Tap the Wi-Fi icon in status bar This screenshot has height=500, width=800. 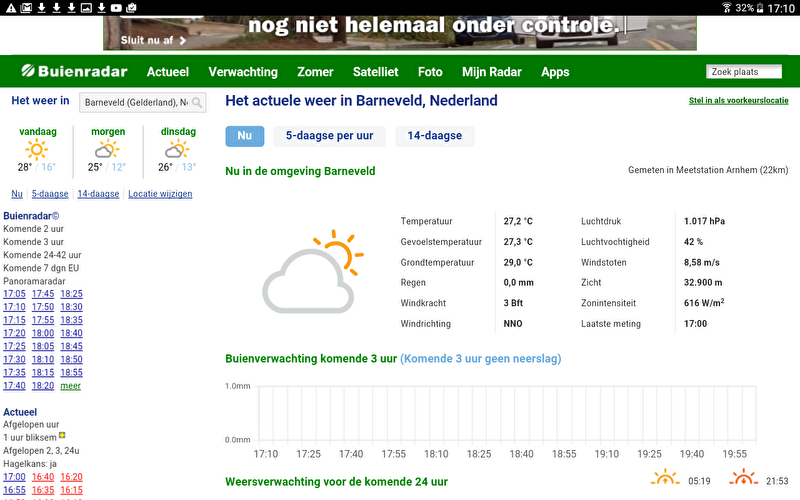tap(727, 8)
